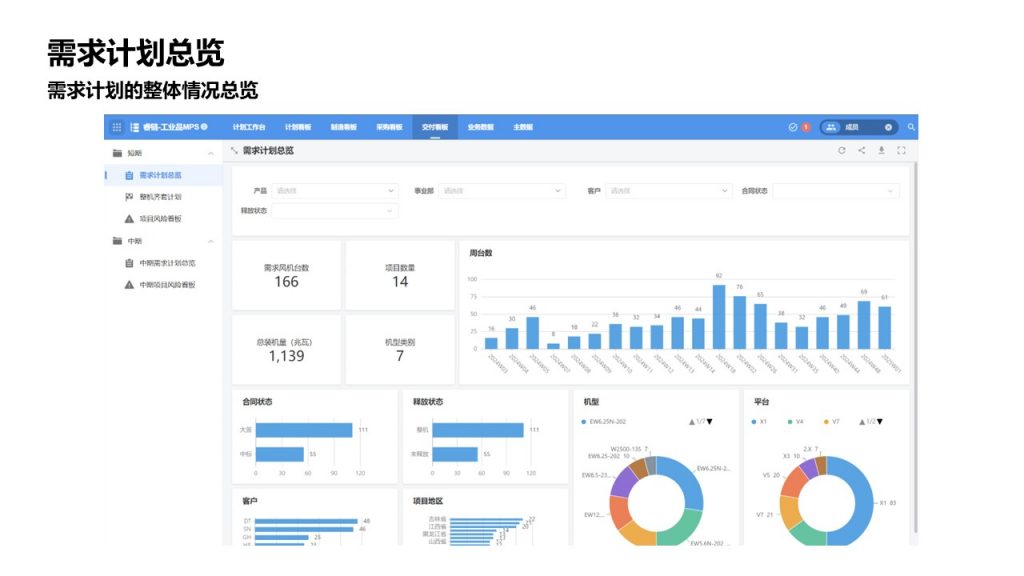Open the 产品 filter dropdown
The width and height of the screenshot is (1024, 576).
pos(334,191)
